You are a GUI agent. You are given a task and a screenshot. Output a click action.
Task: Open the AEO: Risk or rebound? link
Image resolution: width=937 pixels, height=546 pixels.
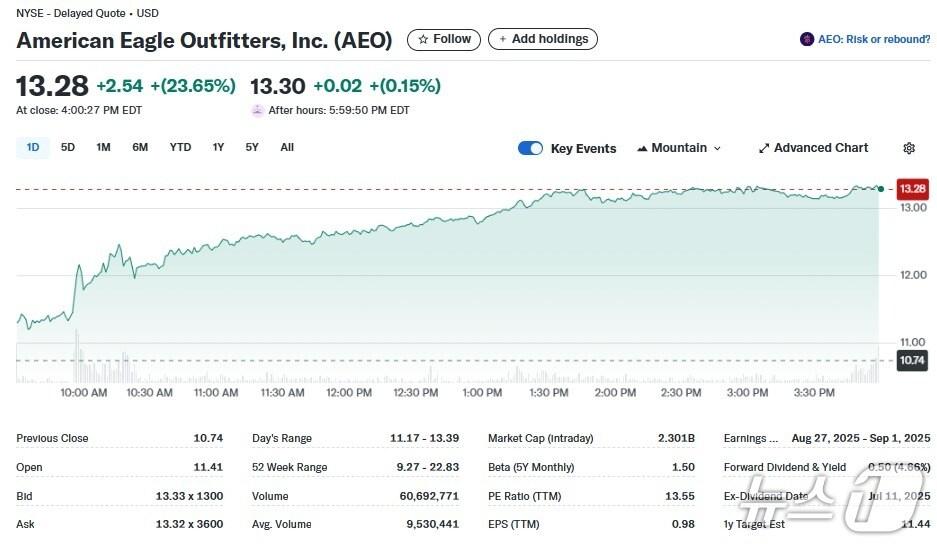[873, 39]
